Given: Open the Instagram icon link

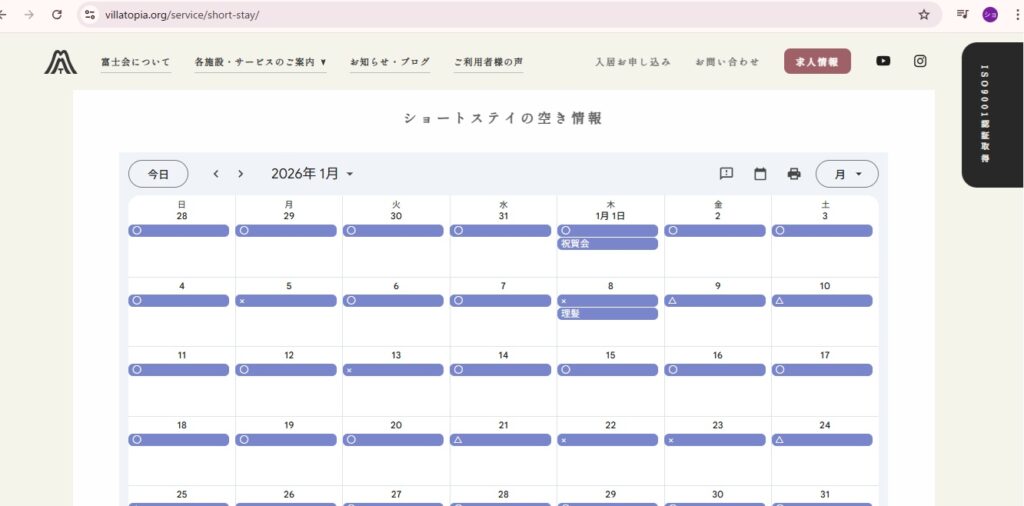Looking at the screenshot, I should pos(920,61).
